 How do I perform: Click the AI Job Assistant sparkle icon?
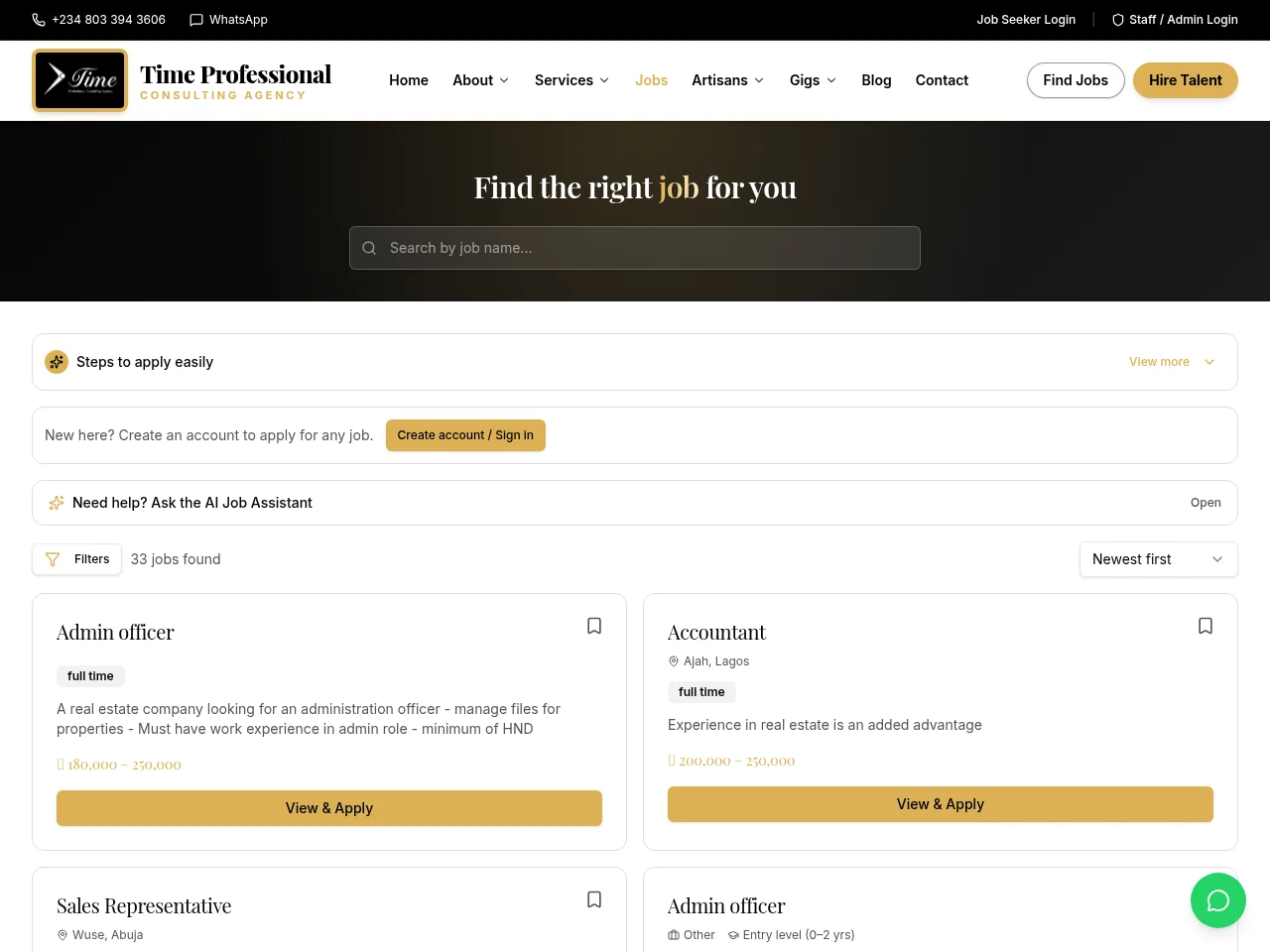(x=57, y=503)
